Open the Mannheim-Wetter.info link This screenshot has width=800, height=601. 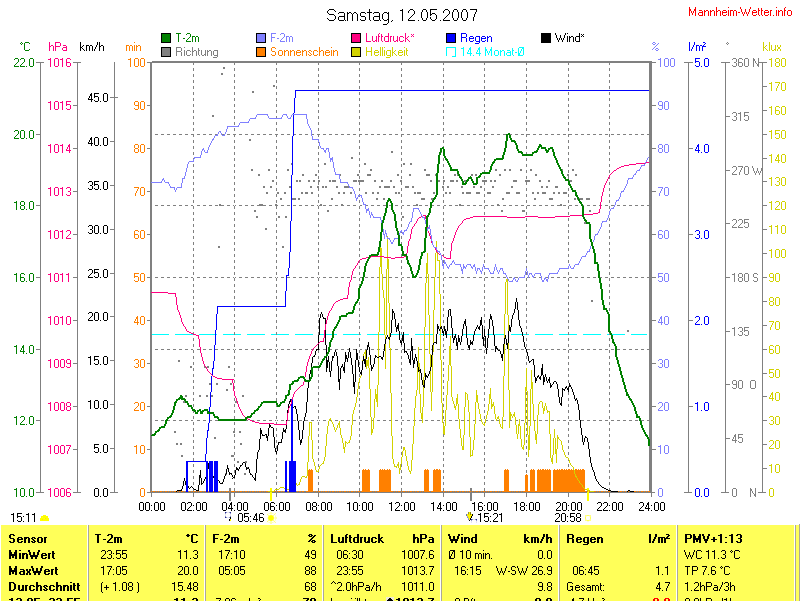pos(740,11)
